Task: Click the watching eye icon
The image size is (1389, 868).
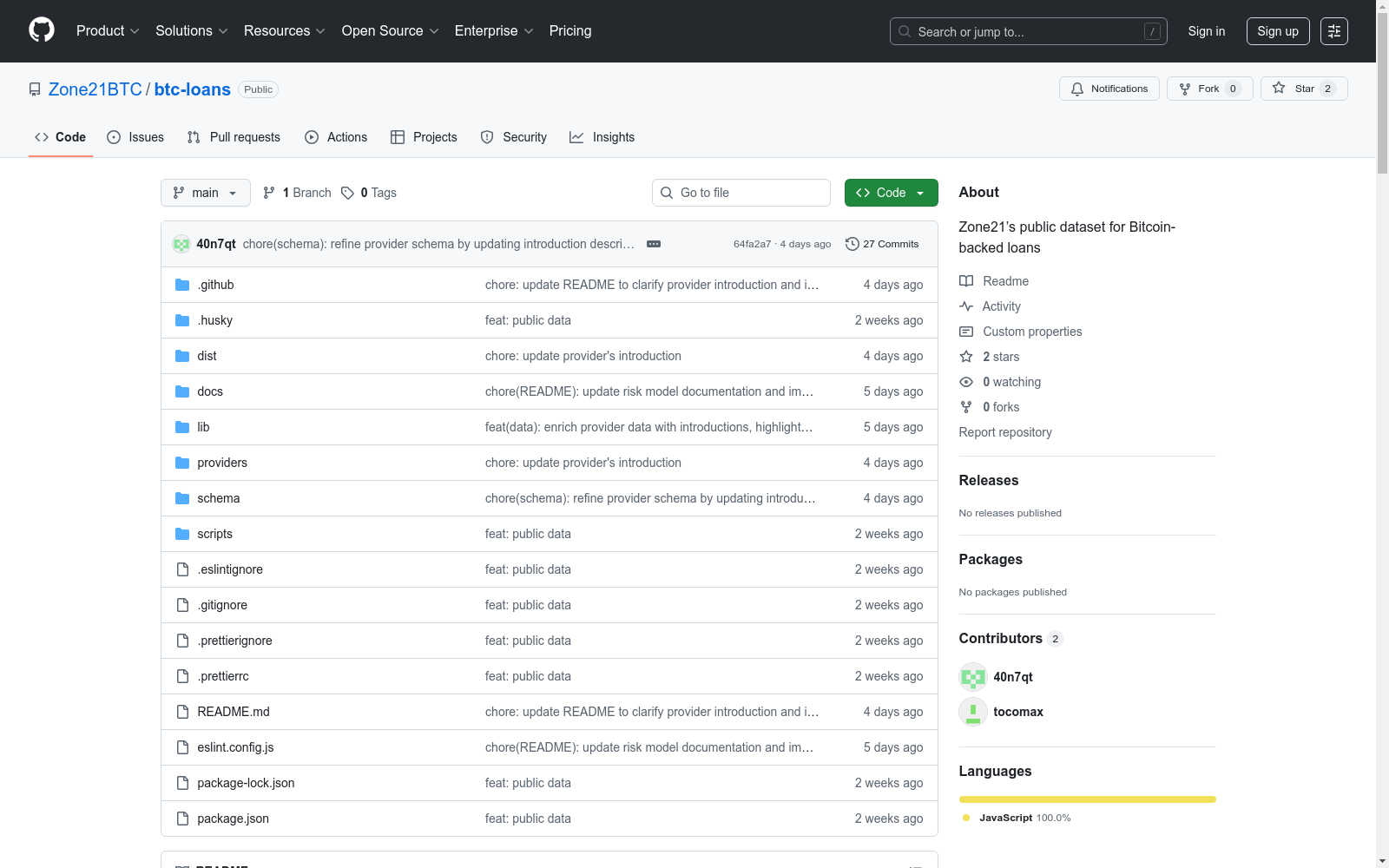Action: click(x=966, y=382)
